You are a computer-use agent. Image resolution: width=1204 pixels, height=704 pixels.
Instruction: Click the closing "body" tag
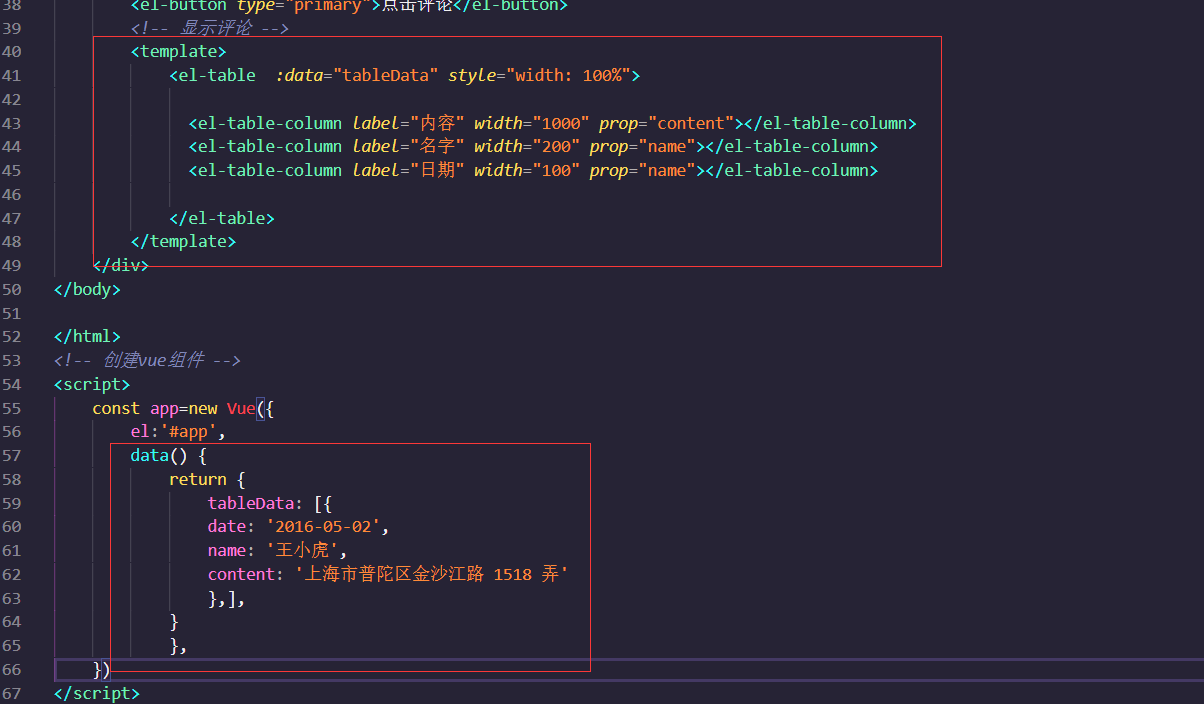pyautogui.click(x=87, y=289)
